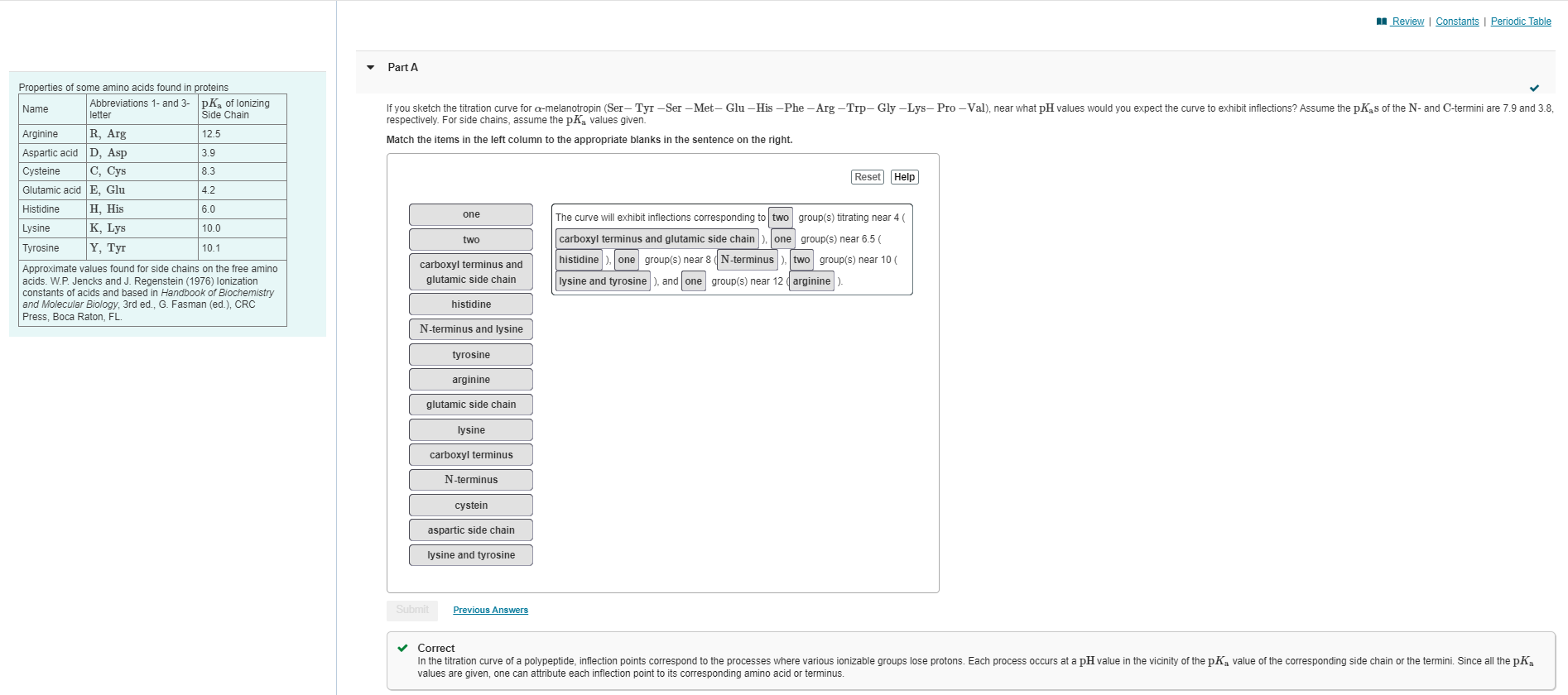1568x695 pixels.
Task: Click the placed 'one' blank near 6.5
Action: point(783,239)
